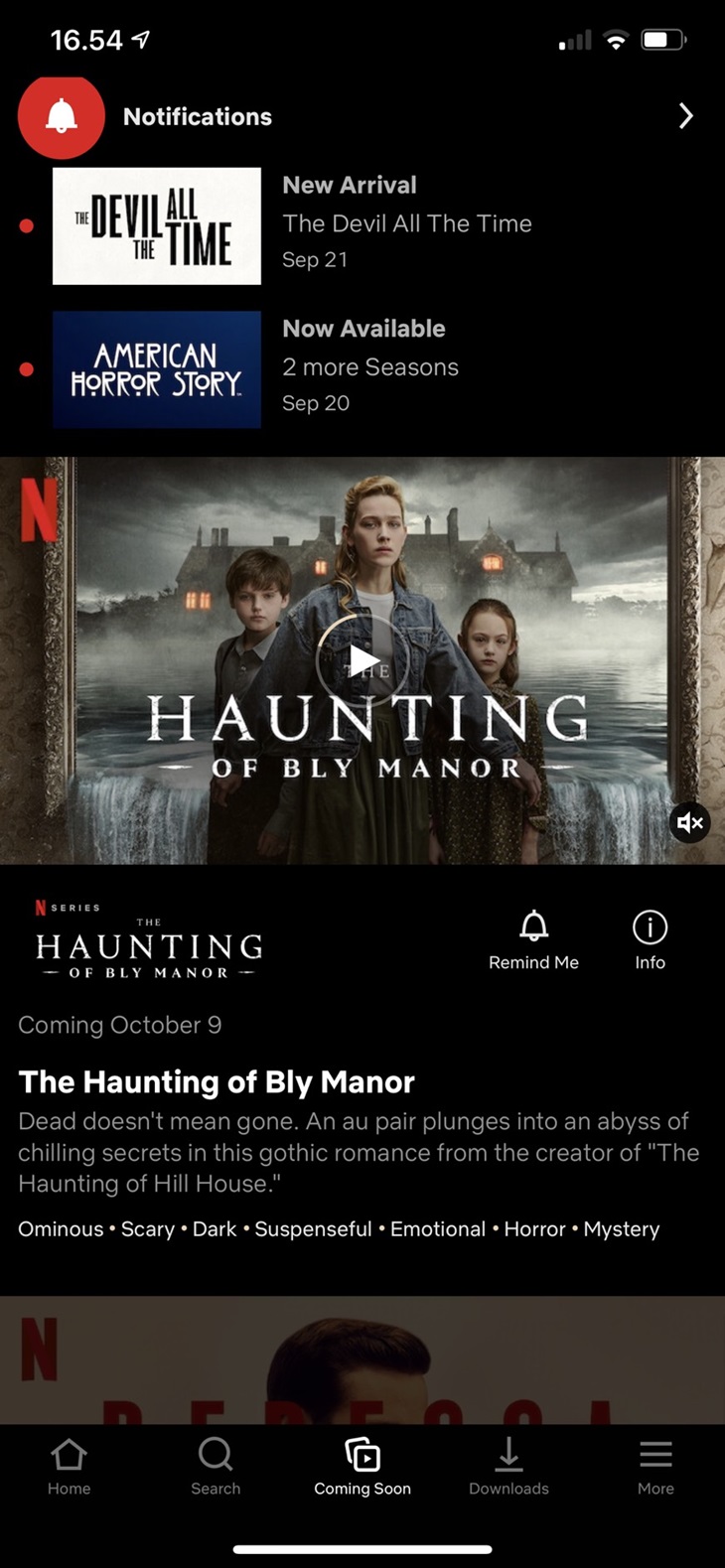Go to the Home tab
This screenshot has width=725, height=1568.
[69, 1467]
